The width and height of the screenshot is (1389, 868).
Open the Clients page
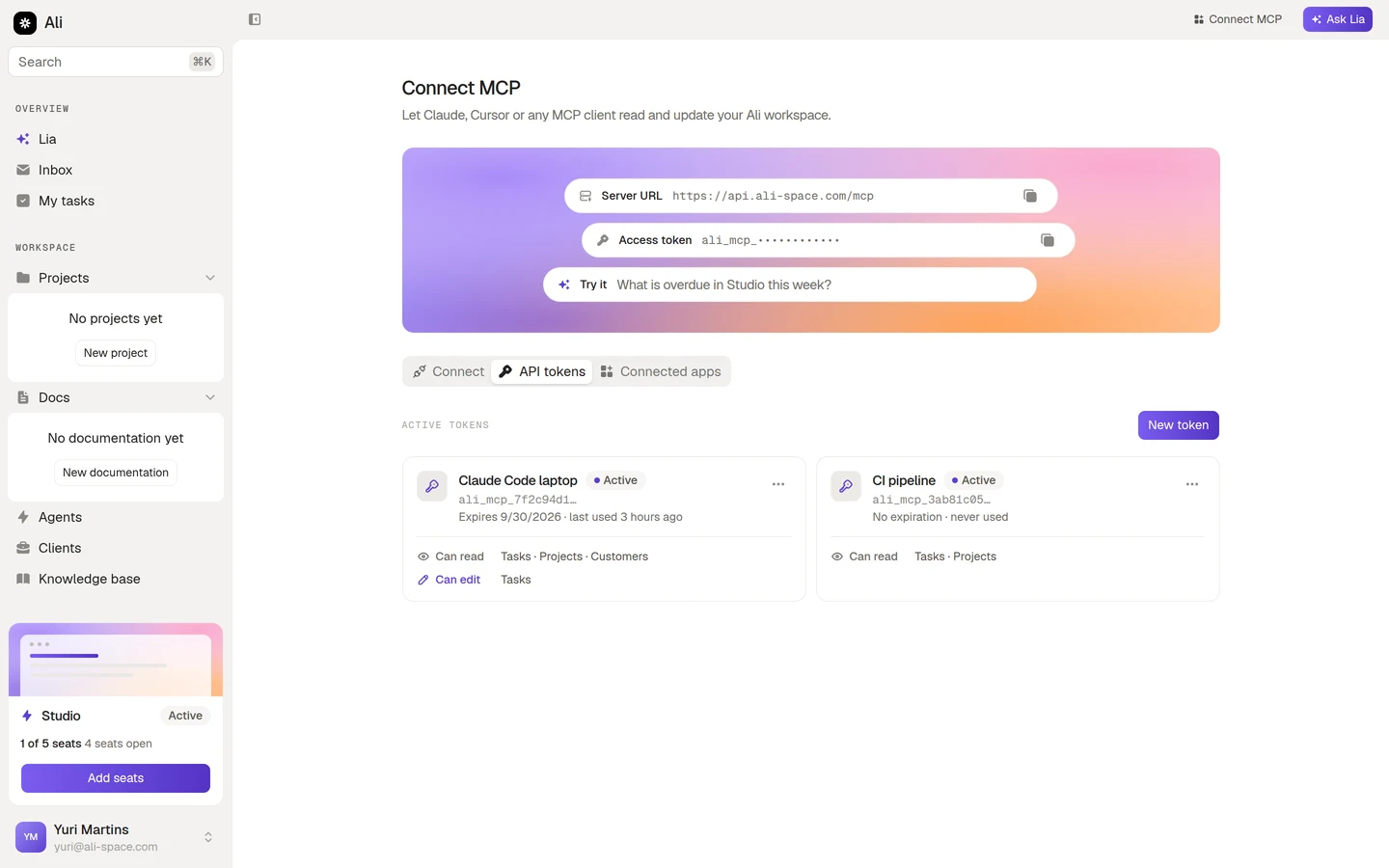click(116, 548)
